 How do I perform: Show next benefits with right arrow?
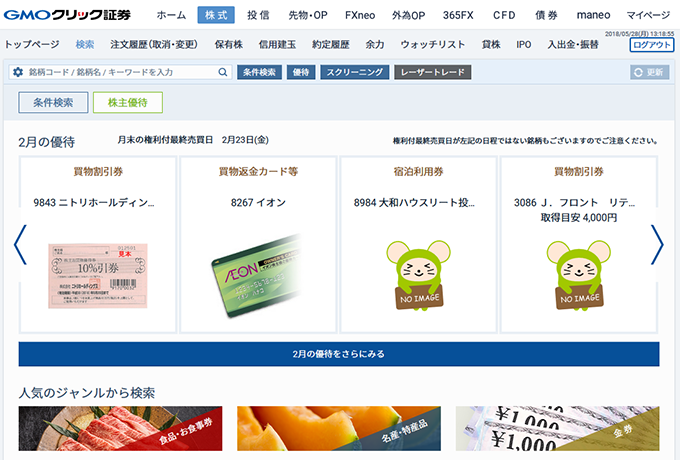(657, 244)
